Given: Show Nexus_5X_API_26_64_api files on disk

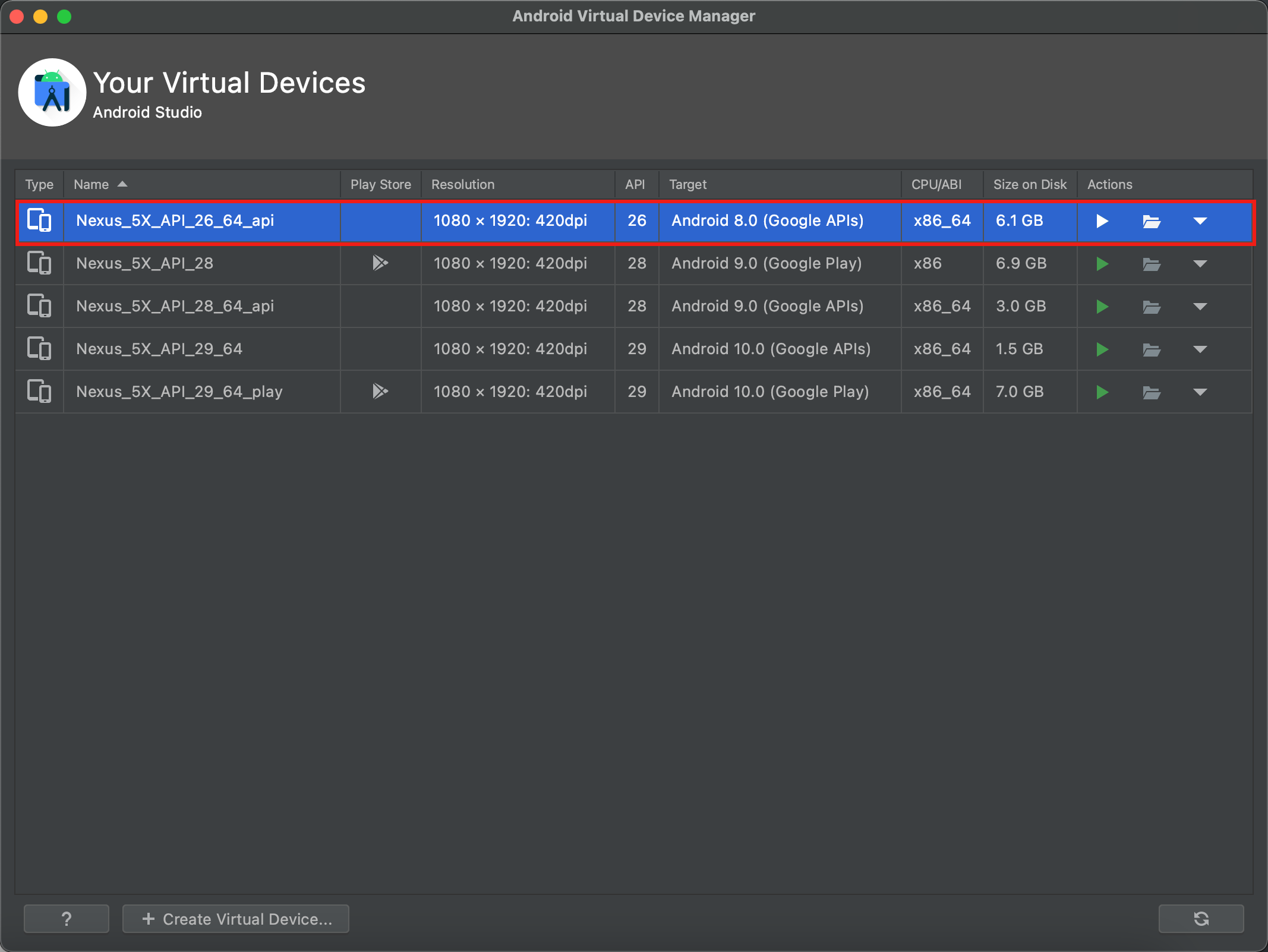Looking at the screenshot, I should (1152, 222).
